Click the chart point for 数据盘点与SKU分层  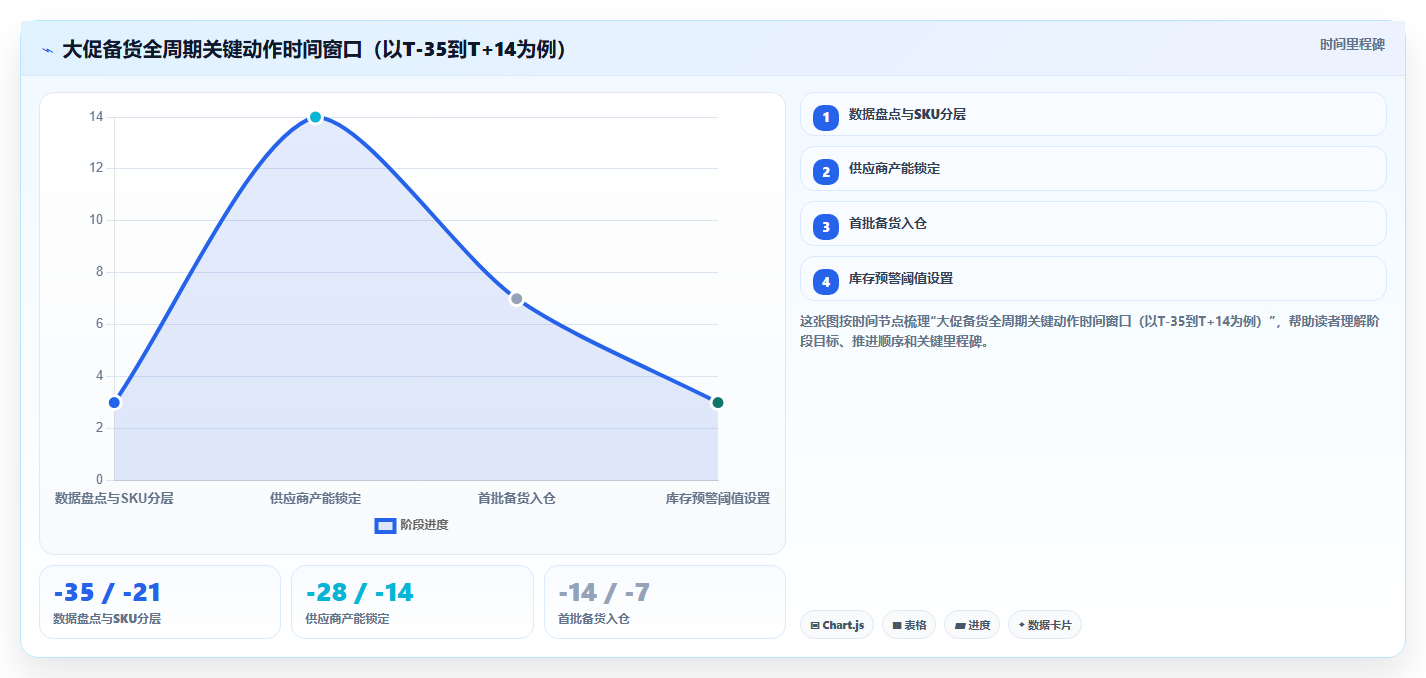[x=114, y=402]
